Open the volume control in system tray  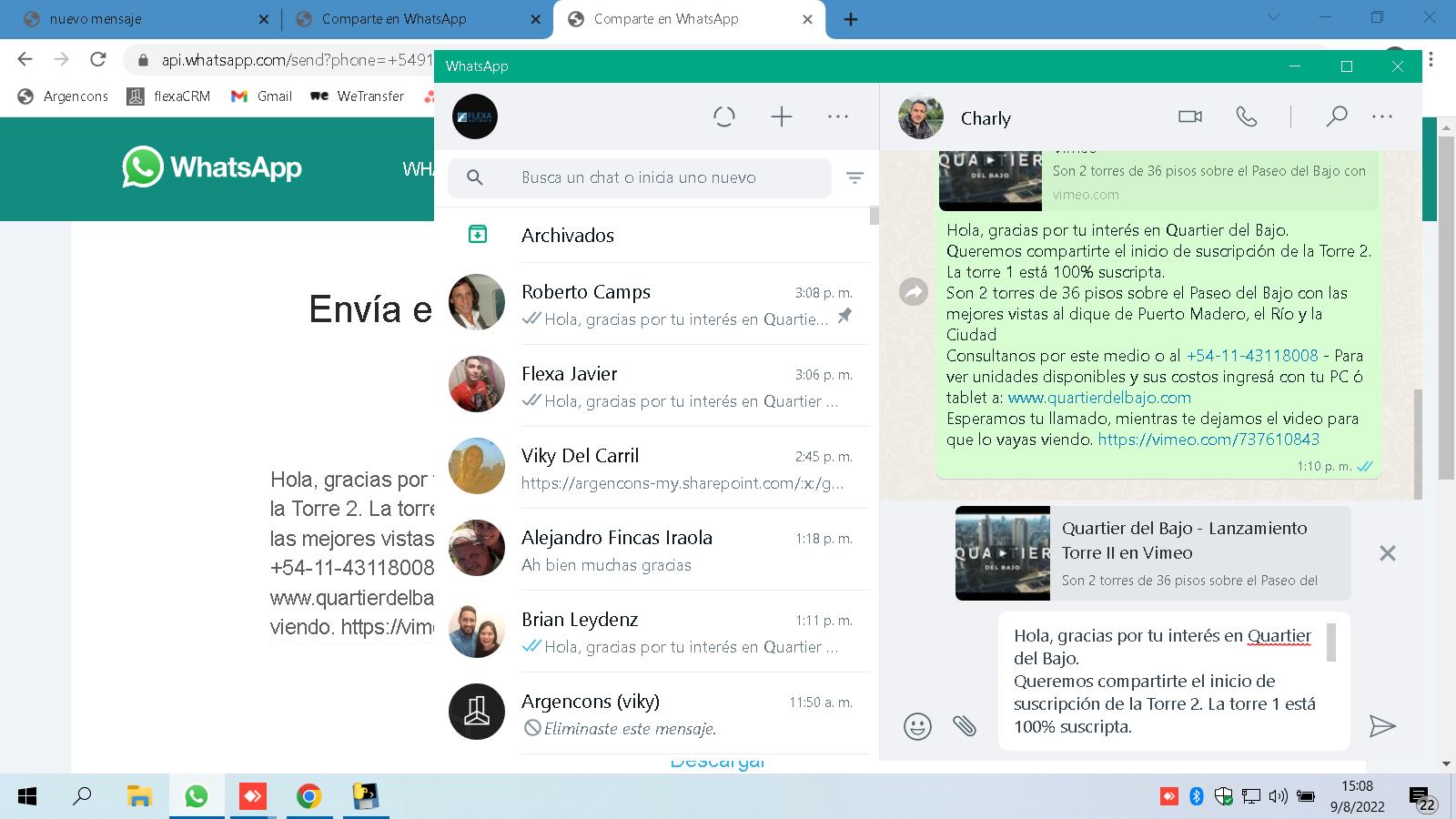click(1278, 796)
